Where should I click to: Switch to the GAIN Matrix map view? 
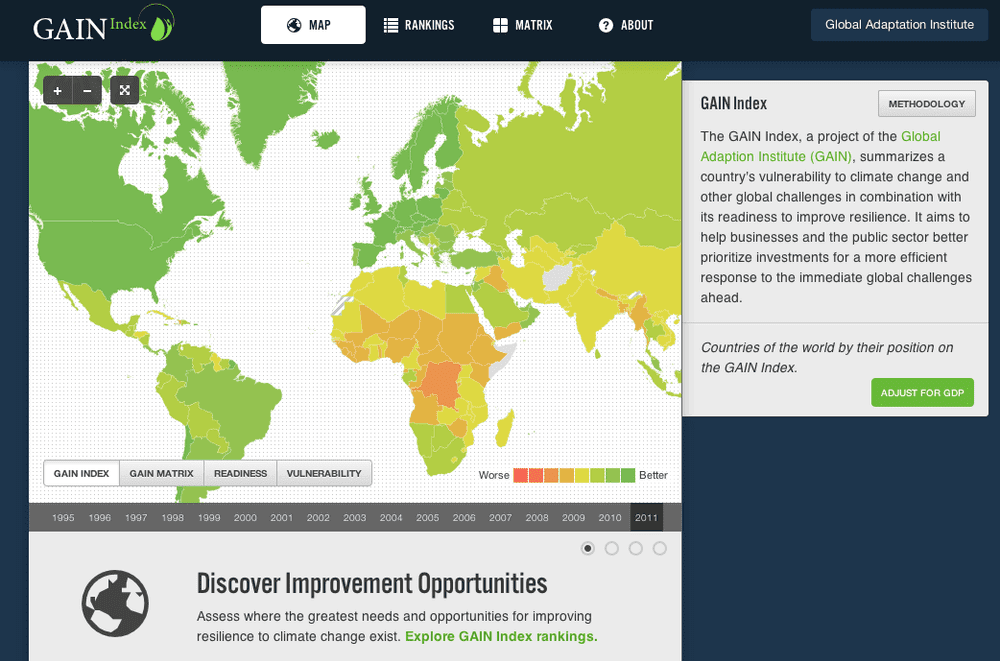pyautogui.click(x=161, y=473)
